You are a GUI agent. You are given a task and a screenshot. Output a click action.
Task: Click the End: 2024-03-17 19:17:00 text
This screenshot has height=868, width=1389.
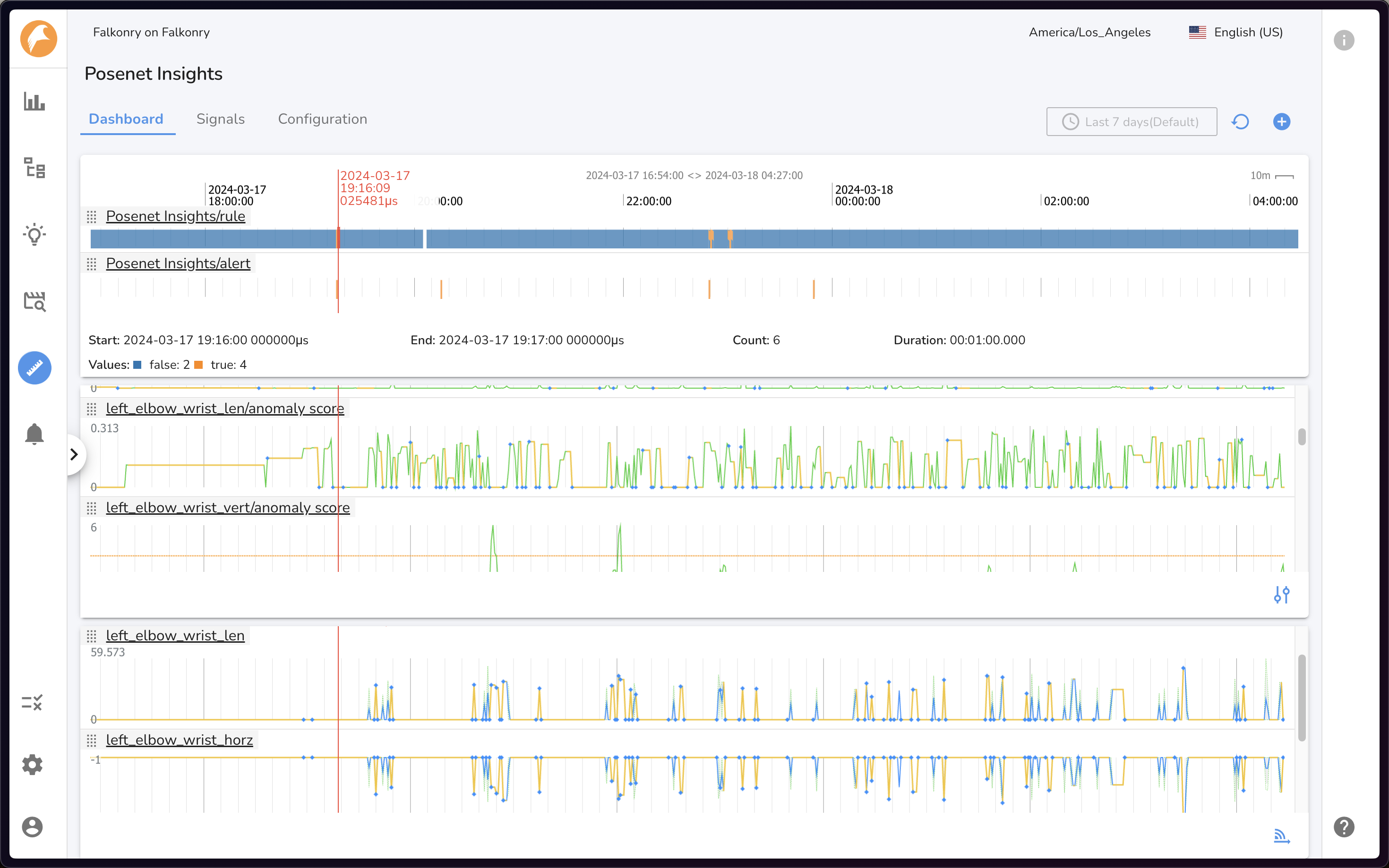(517, 340)
